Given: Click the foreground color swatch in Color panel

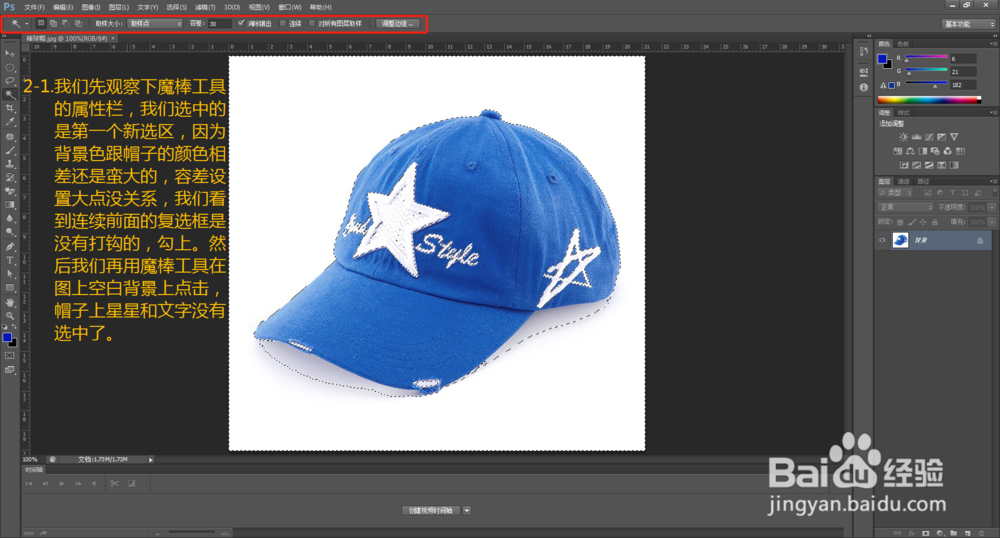Looking at the screenshot, I should coord(882,59).
